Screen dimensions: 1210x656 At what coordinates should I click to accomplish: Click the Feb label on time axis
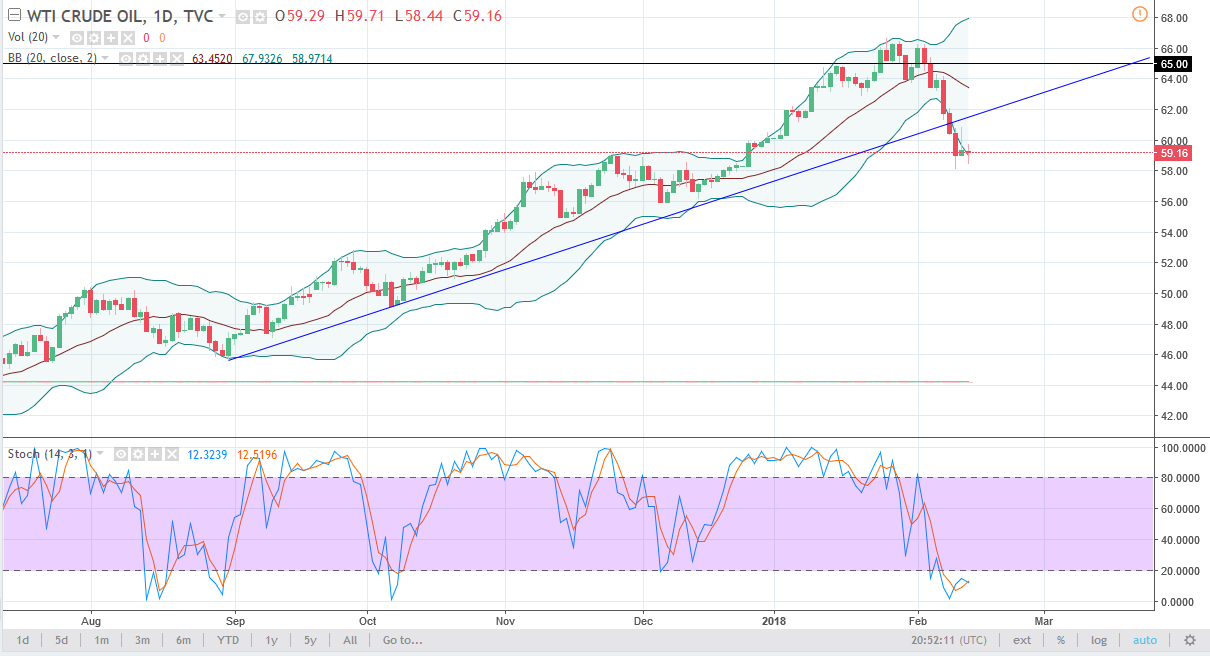[x=917, y=620]
